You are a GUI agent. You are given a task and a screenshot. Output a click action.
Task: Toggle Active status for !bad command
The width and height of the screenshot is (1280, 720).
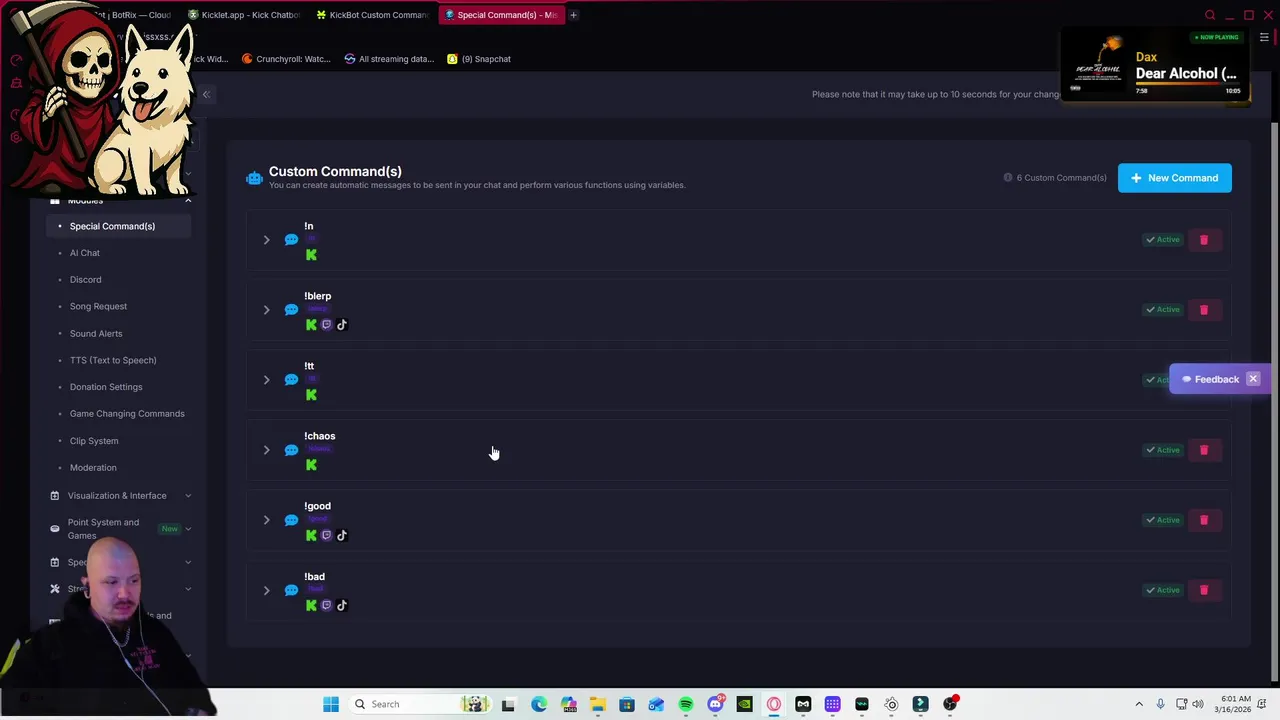[1163, 590]
